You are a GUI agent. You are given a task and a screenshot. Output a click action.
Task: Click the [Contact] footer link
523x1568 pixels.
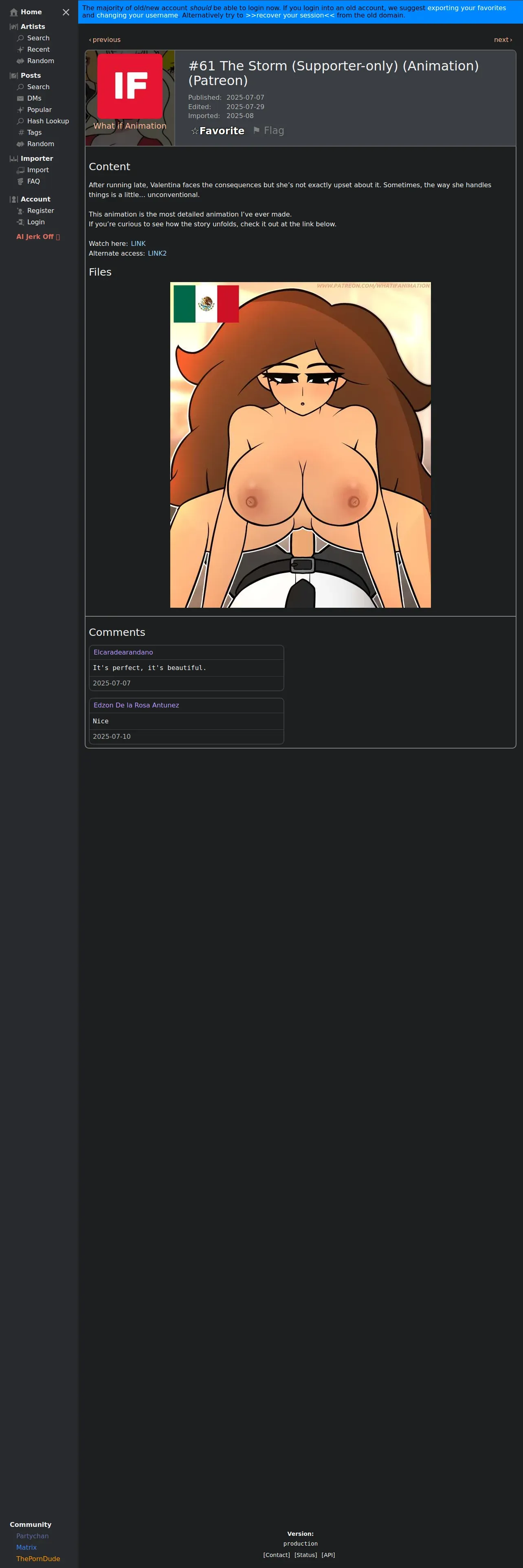point(277,1555)
